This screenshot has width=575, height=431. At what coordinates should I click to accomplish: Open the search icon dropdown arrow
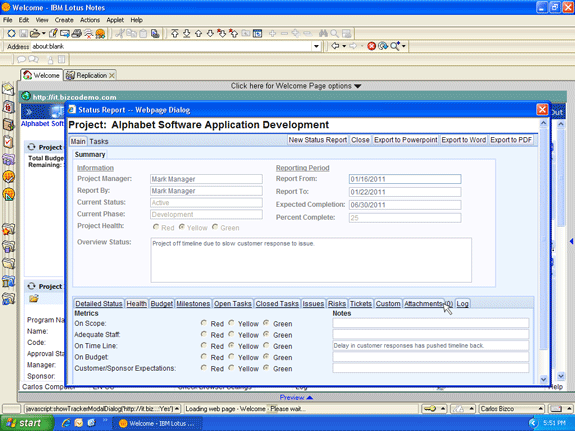click(x=404, y=46)
